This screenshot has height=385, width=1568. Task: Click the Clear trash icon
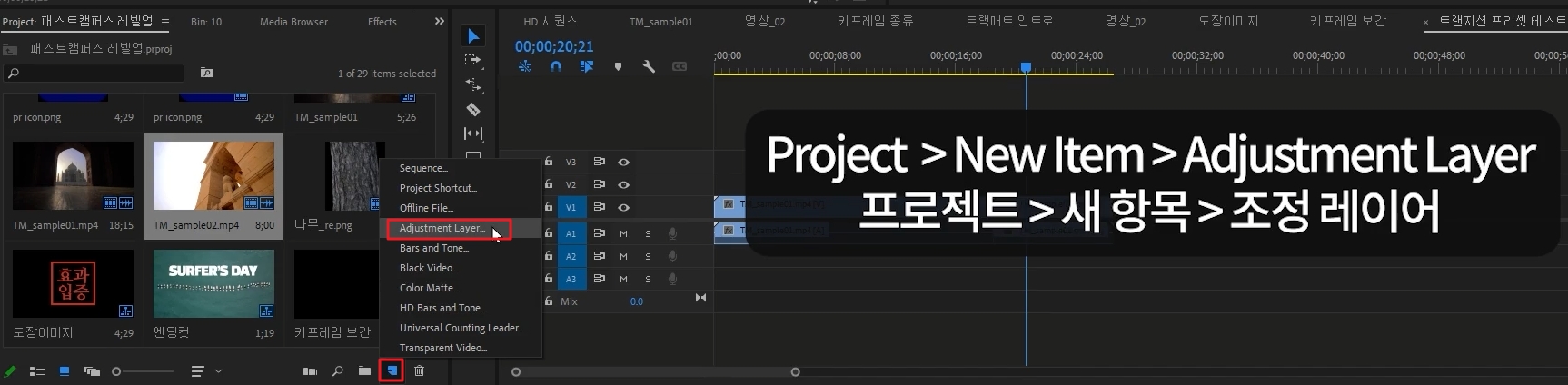tap(419, 370)
